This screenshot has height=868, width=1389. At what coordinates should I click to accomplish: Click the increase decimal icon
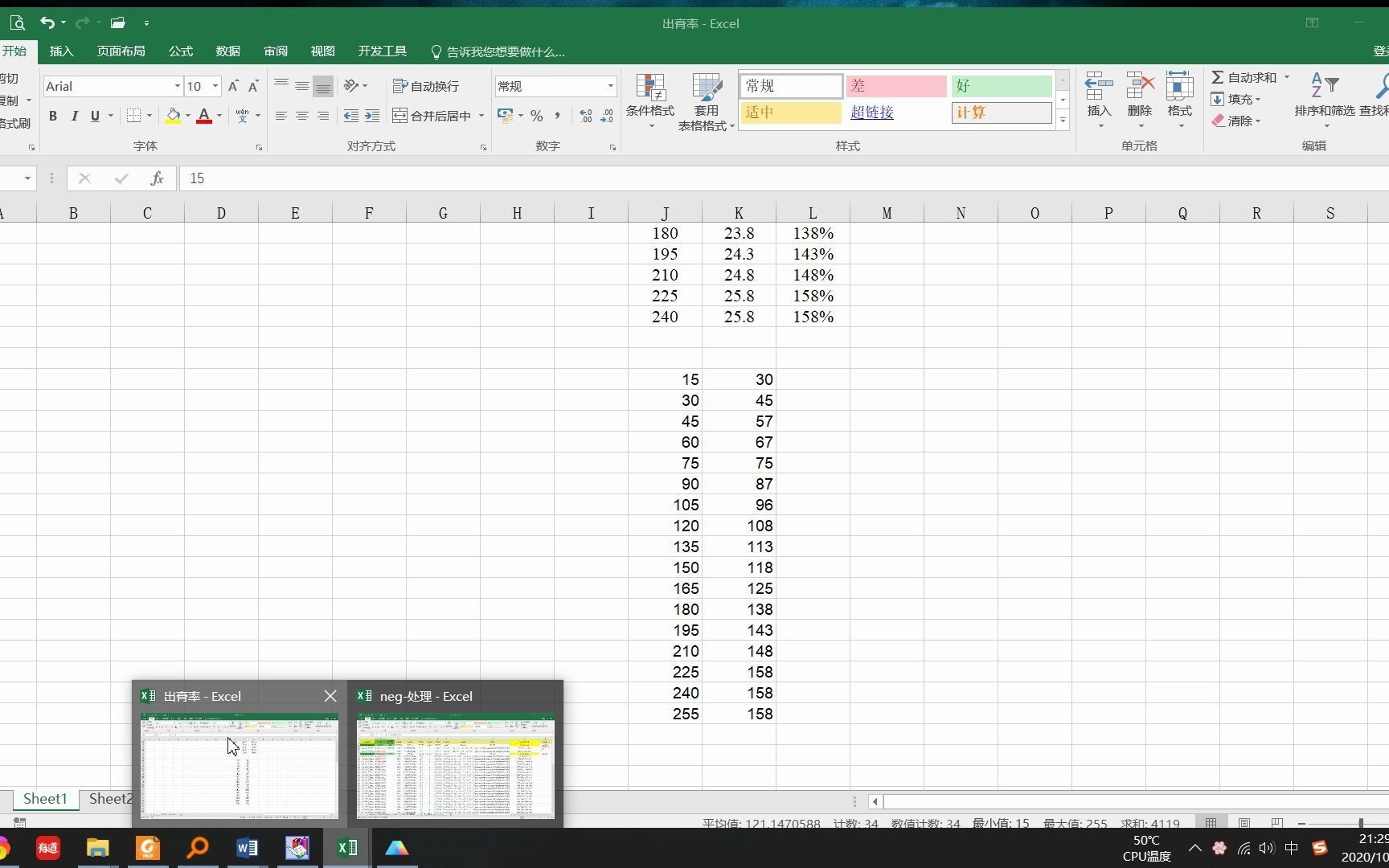coord(586,116)
